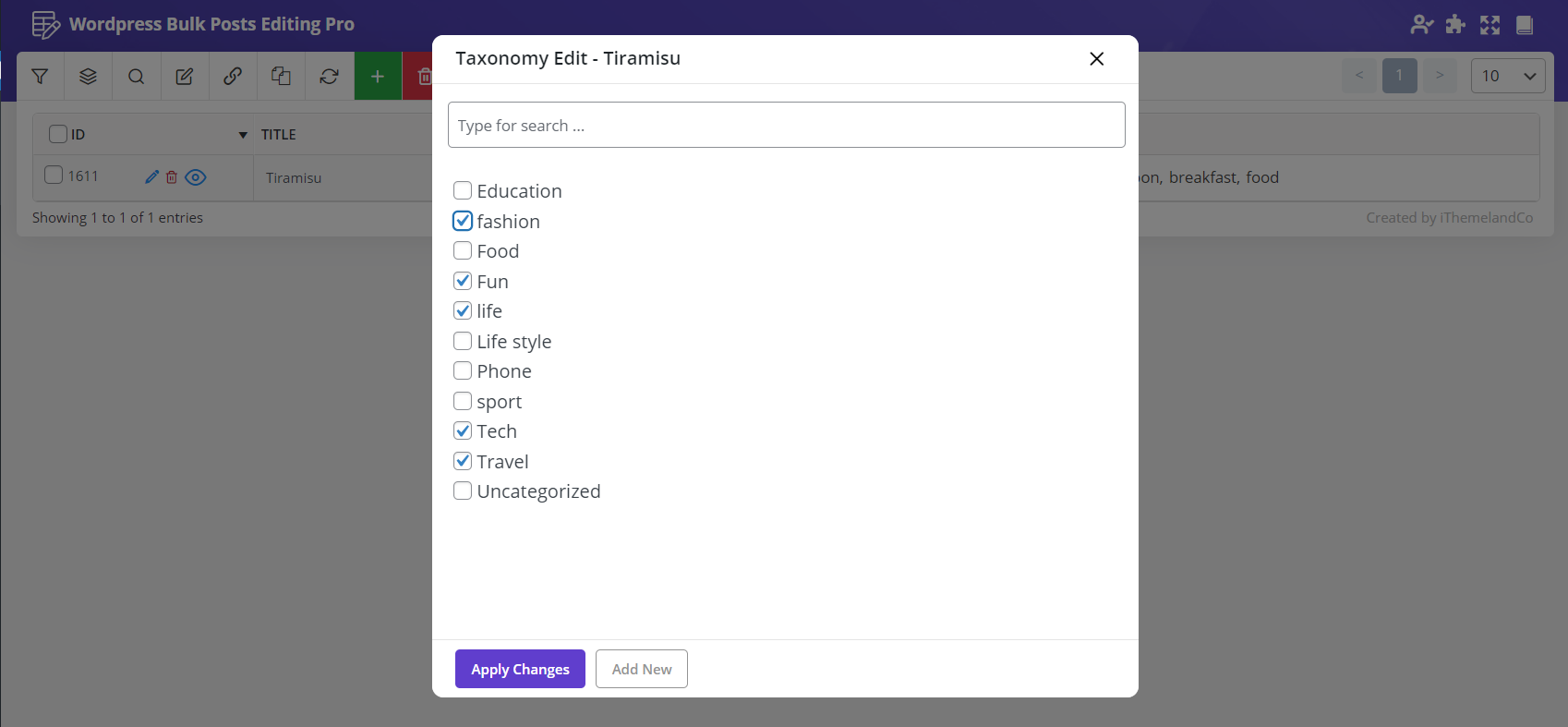The width and height of the screenshot is (1568, 727).
Task: Delete post 1611 with trash icon
Action: point(172,176)
